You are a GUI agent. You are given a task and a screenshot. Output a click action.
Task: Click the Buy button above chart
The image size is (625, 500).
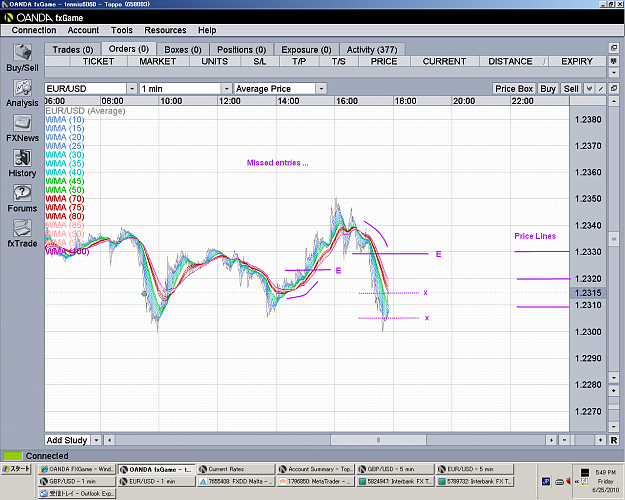(x=548, y=89)
